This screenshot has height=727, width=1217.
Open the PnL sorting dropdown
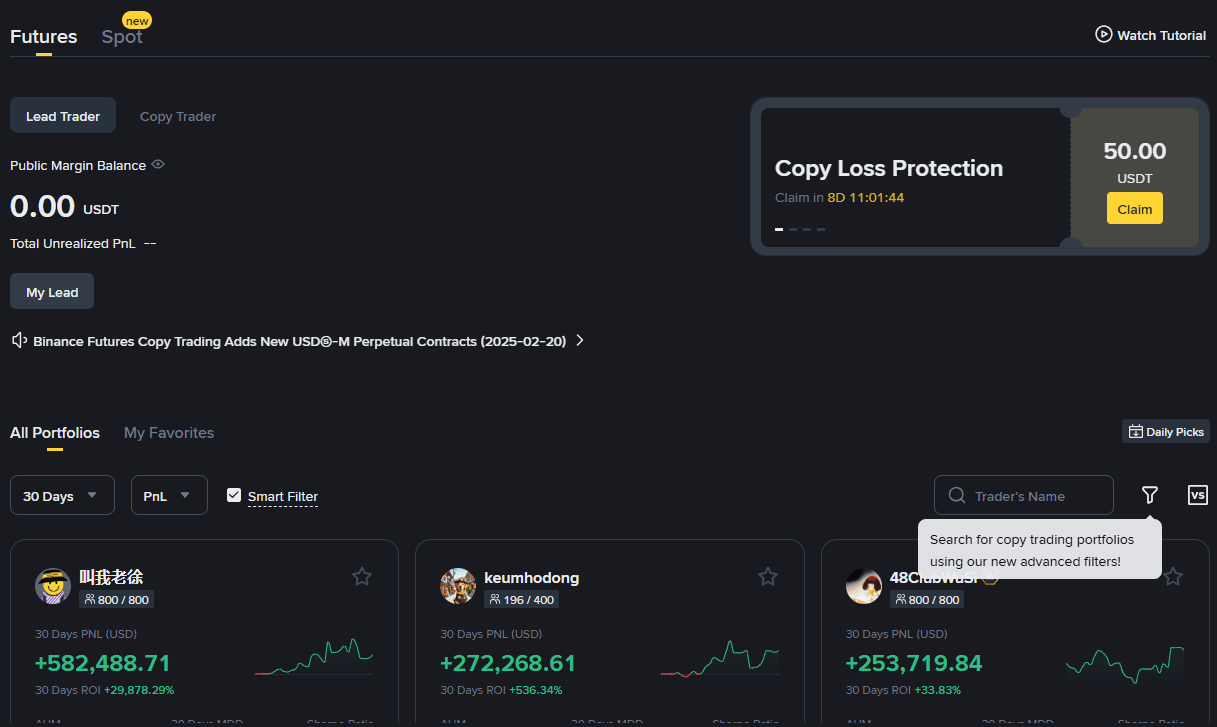click(x=168, y=495)
